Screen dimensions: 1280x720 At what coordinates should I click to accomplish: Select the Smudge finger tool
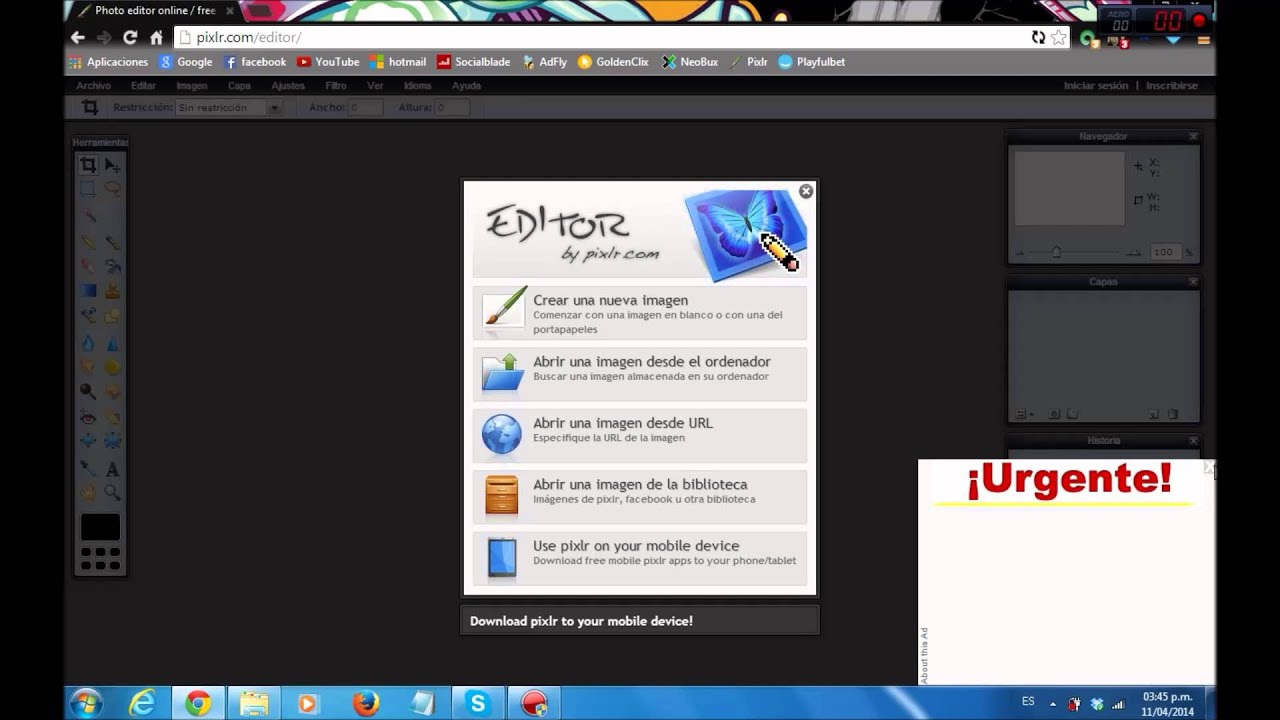coord(88,367)
